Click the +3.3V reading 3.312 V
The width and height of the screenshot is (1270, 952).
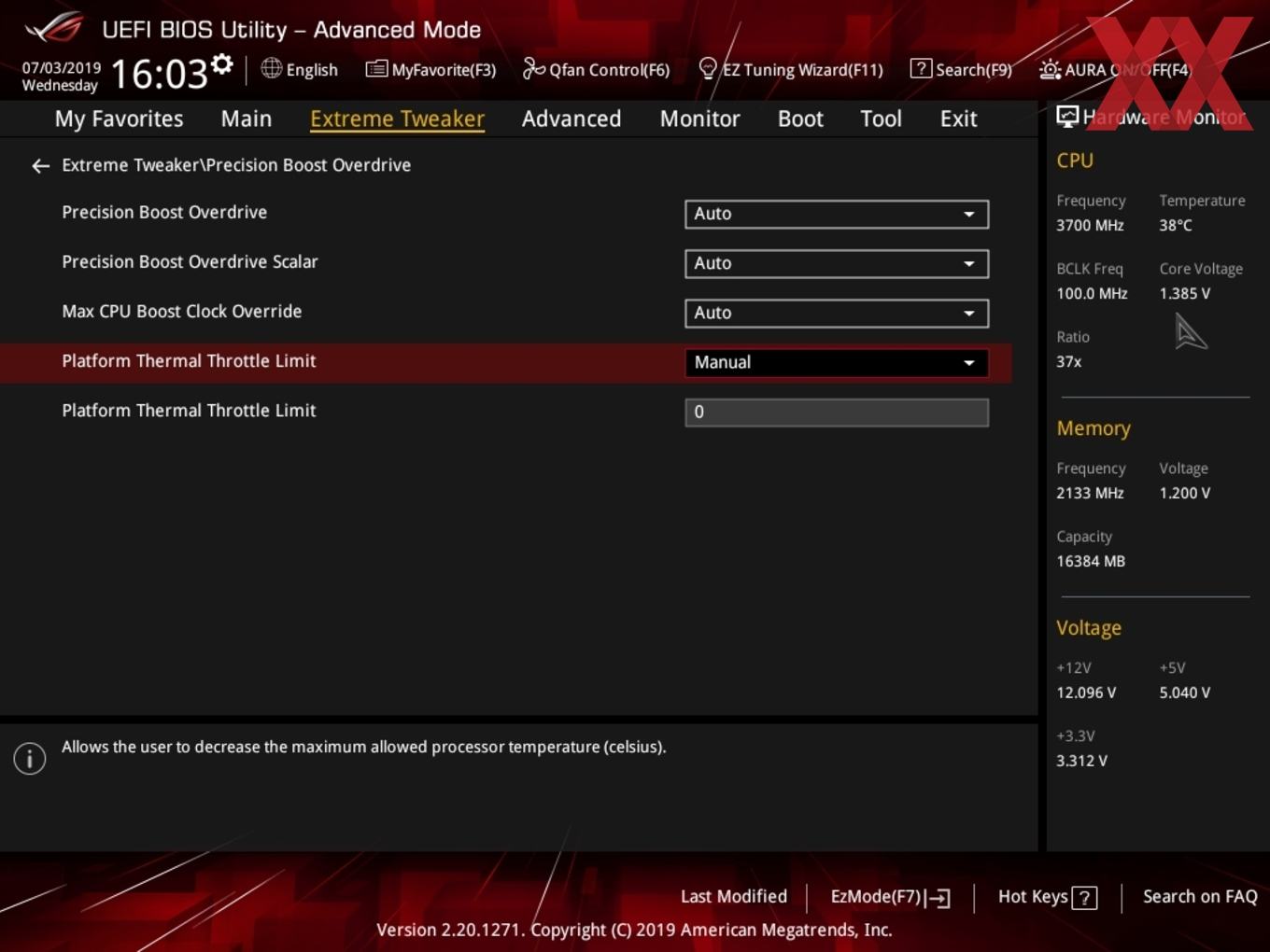(1081, 761)
